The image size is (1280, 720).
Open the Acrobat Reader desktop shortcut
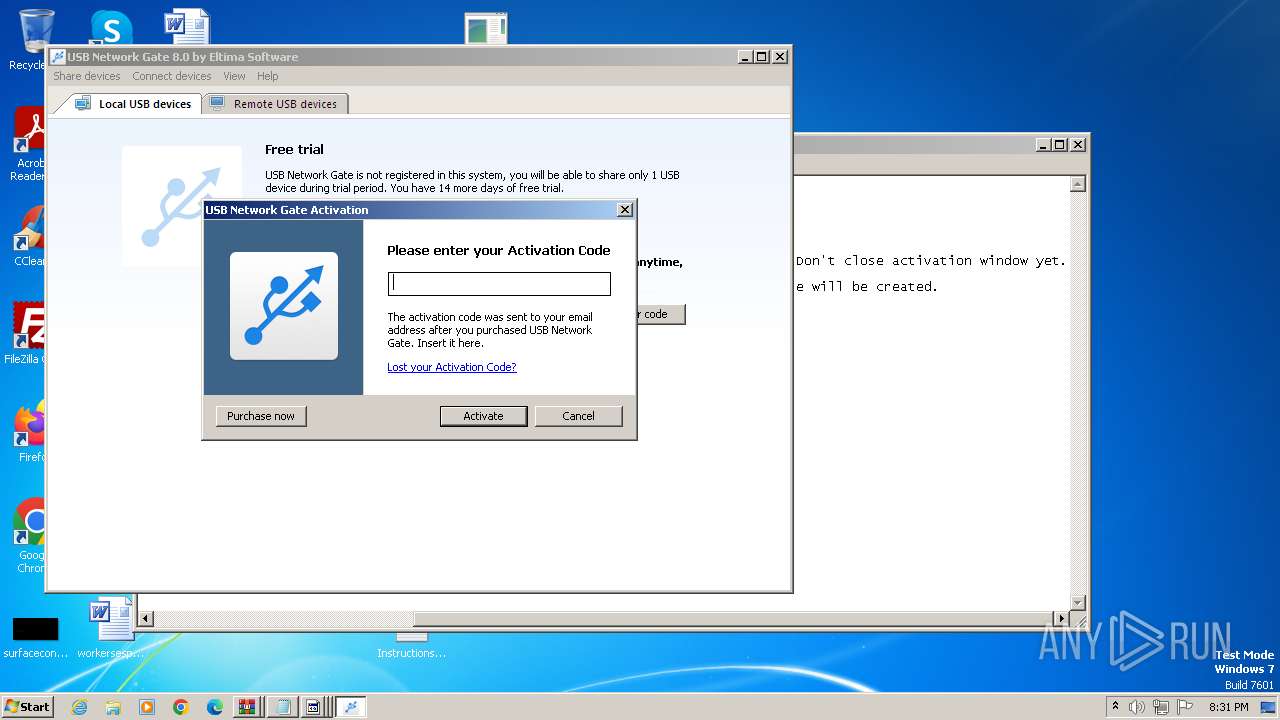[30, 144]
